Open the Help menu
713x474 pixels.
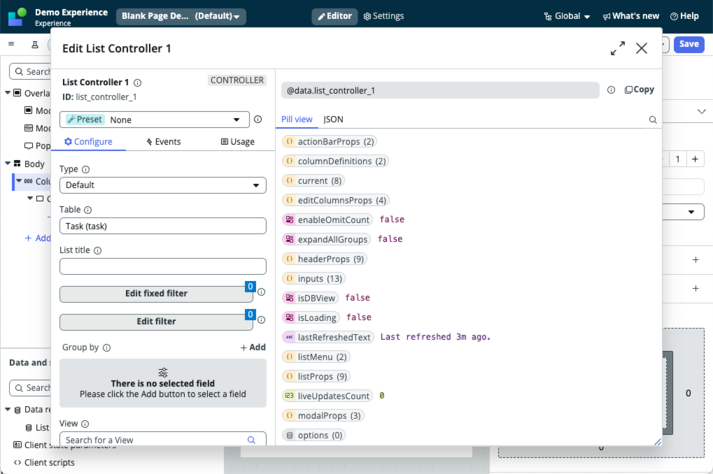point(684,16)
